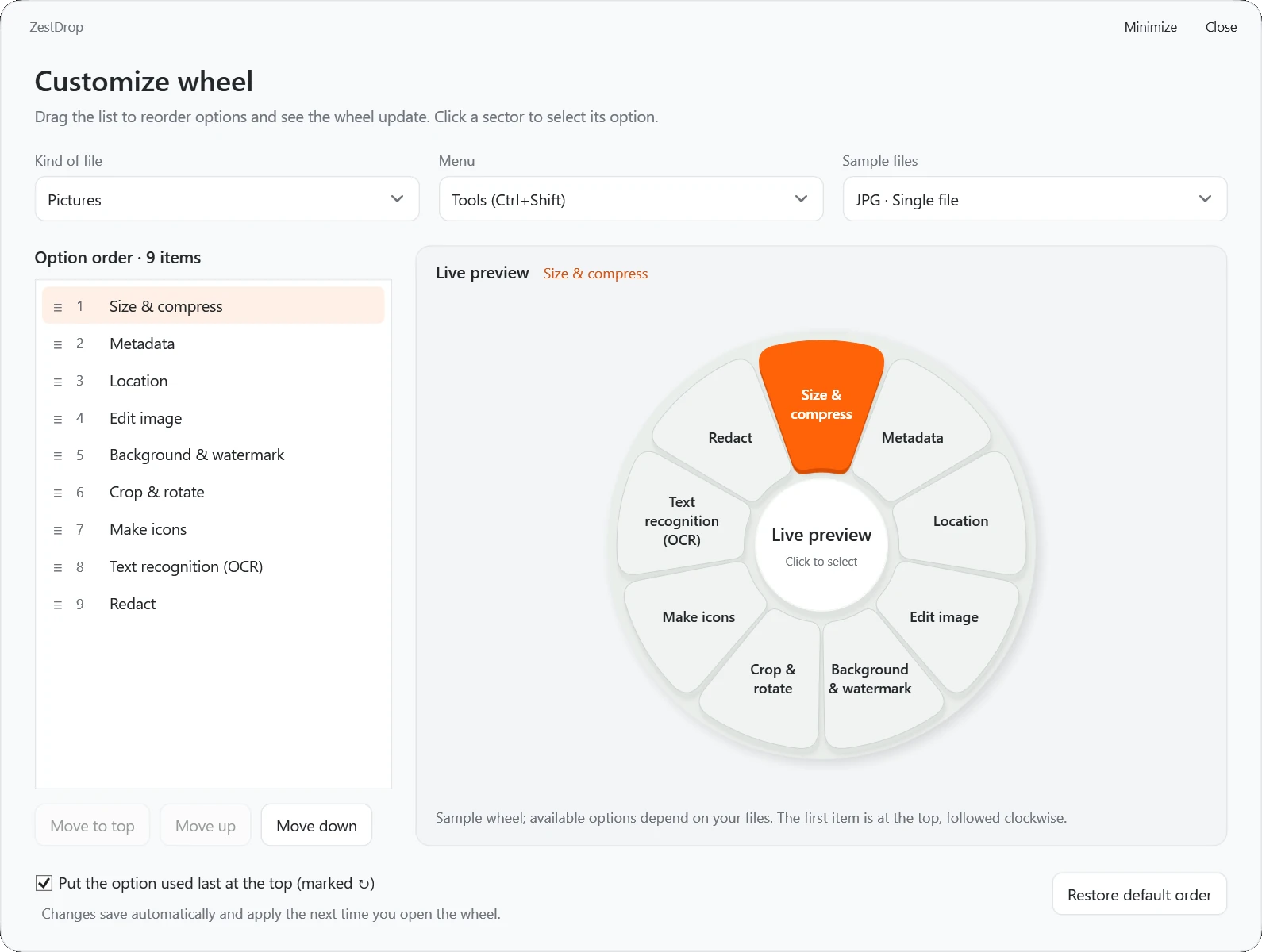Screen dimensions: 1262x952
Task: Select Edit image in the option list
Action: 213,418
